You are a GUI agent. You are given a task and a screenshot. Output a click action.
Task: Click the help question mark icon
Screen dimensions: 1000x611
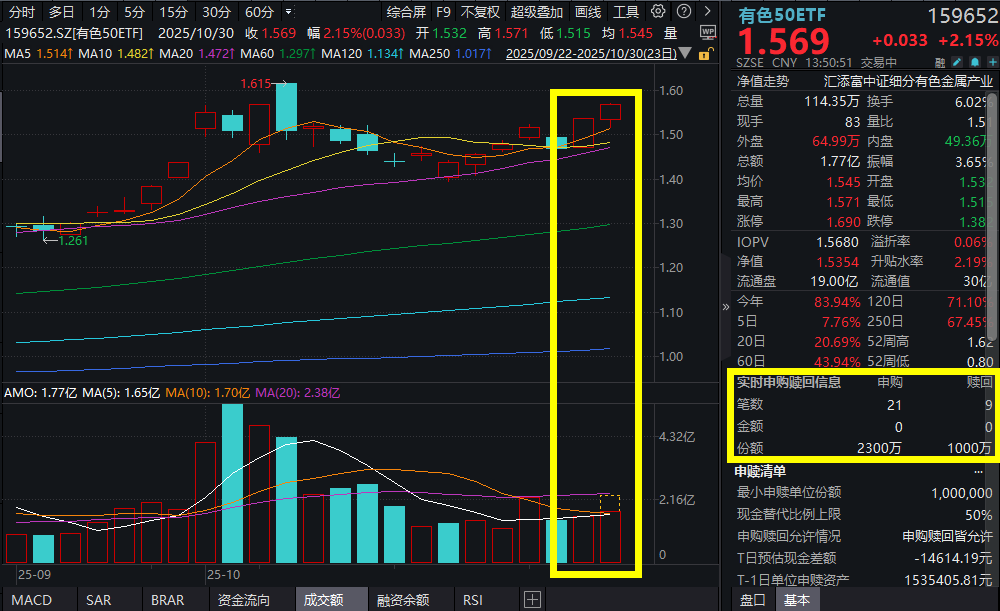coord(685,12)
